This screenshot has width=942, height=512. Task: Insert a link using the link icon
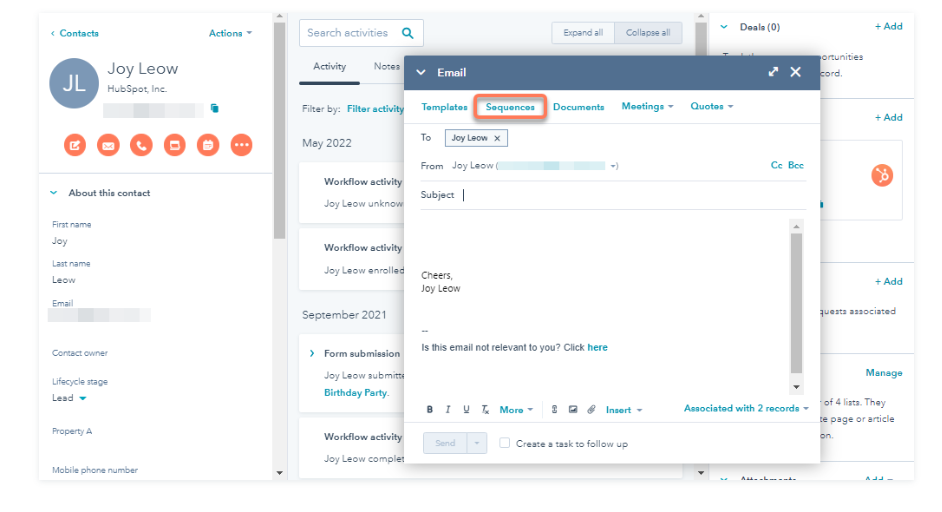tap(555, 409)
